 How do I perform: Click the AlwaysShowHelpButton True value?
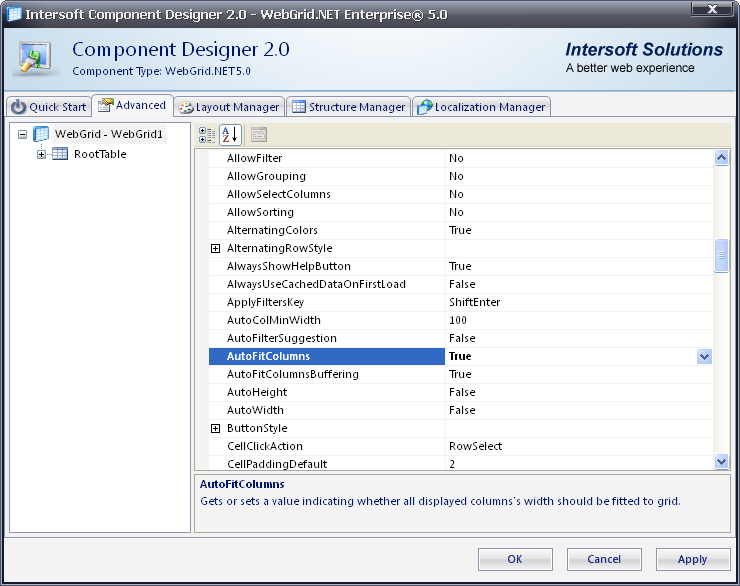coord(579,266)
